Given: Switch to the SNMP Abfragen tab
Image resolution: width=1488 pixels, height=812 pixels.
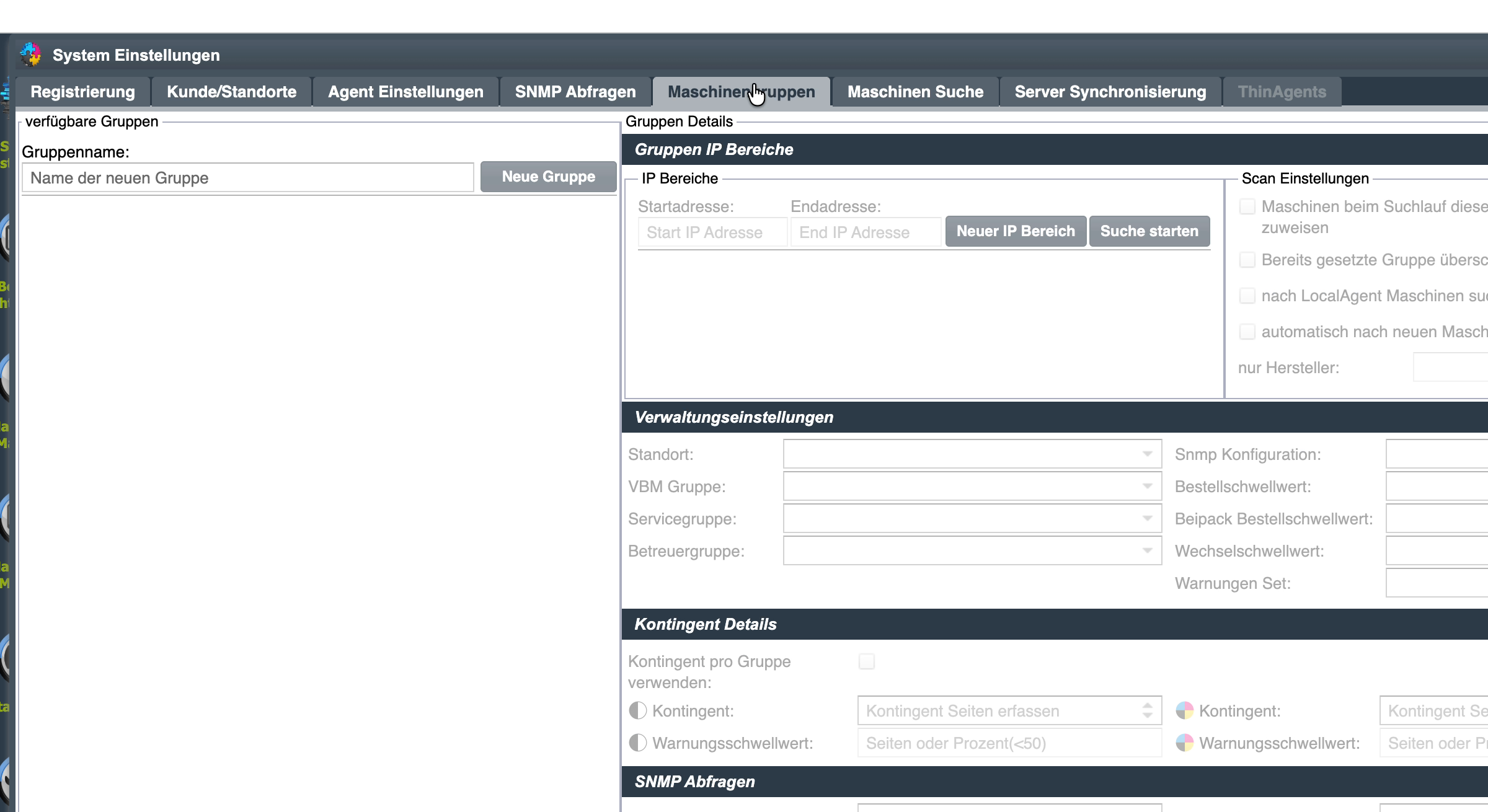Looking at the screenshot, I should [575, 92].
